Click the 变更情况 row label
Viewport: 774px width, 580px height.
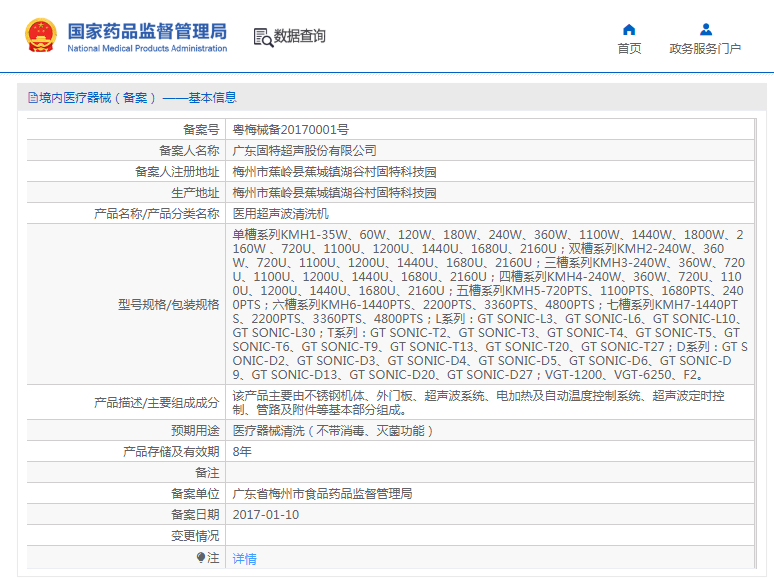coord(195,536)
